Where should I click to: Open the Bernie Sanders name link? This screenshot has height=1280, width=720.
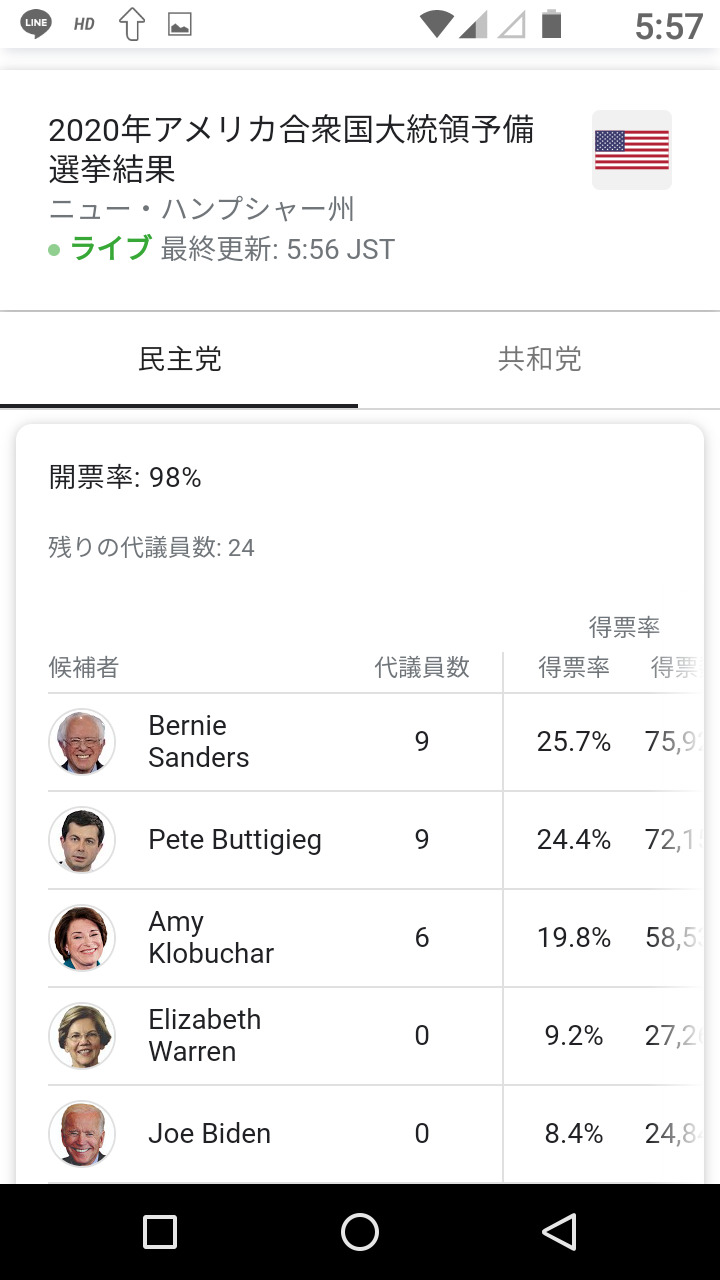pyautogui.click(x=198, y=741)
